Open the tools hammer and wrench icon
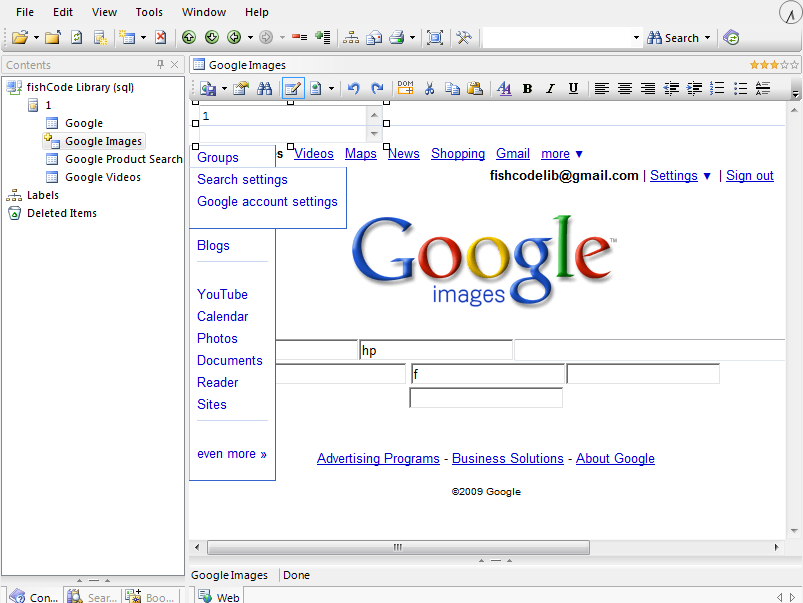The height and width of the screenshot is (603, 803). [464, 37]
